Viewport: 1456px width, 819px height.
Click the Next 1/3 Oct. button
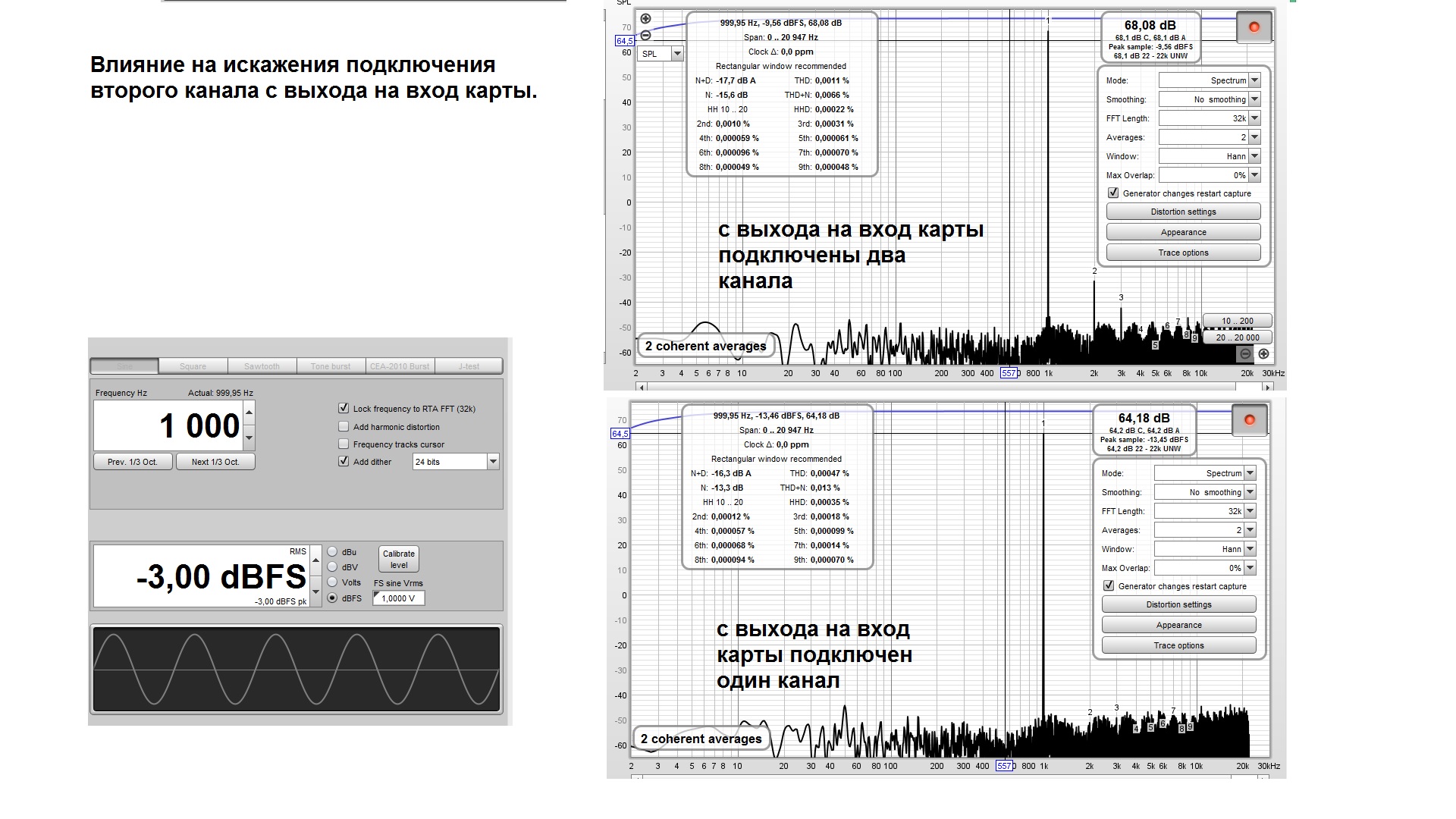(x=215, y=461)
